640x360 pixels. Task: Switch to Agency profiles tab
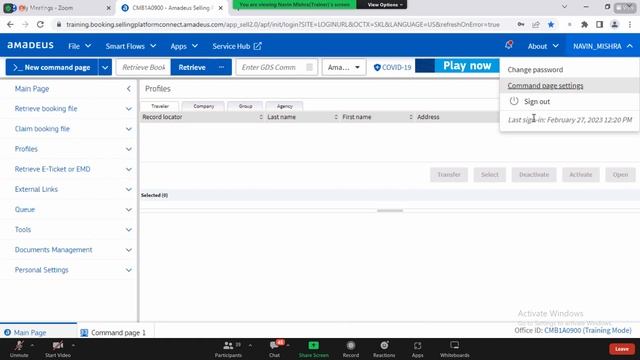tap(284, 106)
